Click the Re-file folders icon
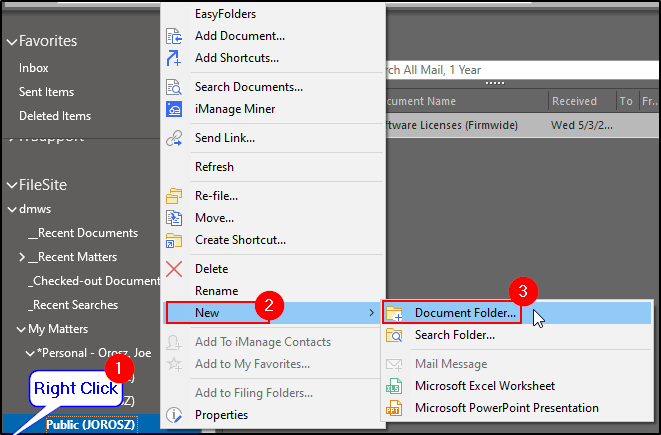Screen dimensions: 661x435 point(174,196)
